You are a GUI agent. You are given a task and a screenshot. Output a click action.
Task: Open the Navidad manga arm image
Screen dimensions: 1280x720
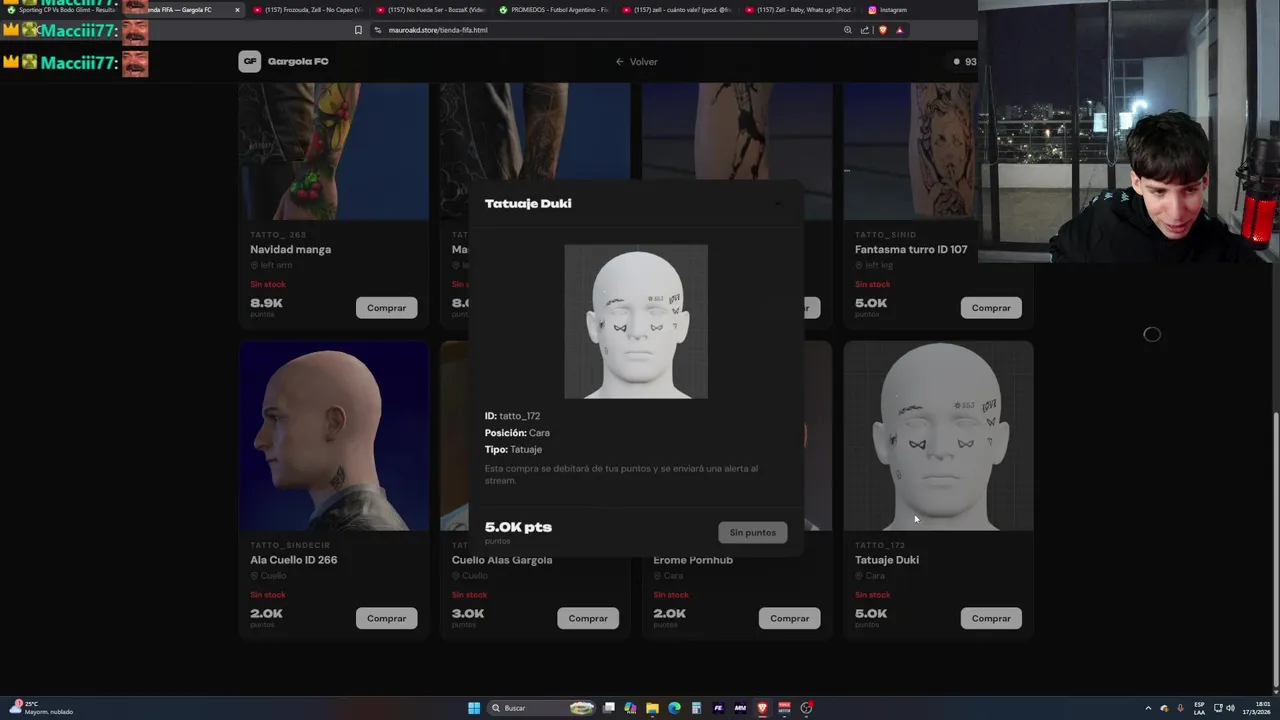click(334, 151)
